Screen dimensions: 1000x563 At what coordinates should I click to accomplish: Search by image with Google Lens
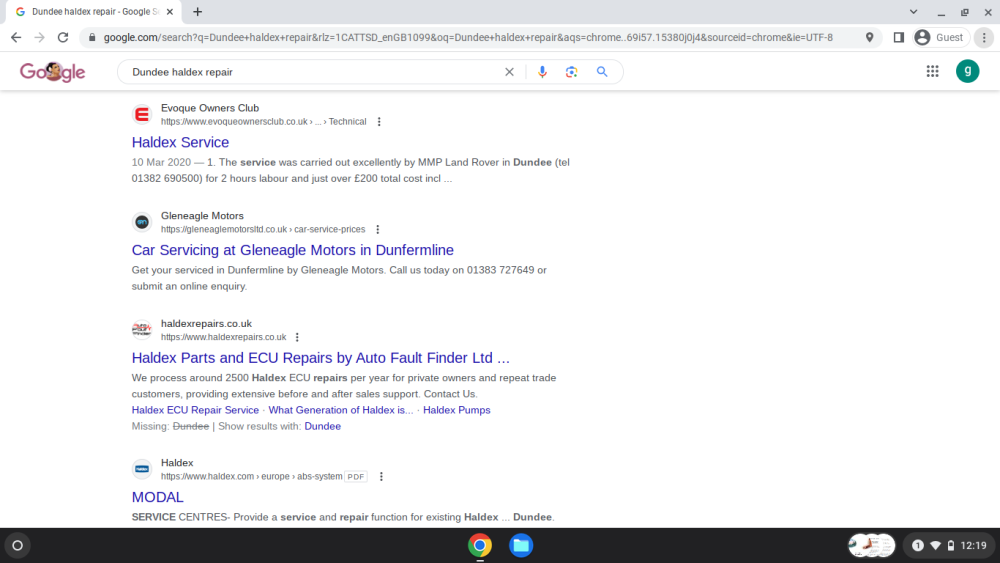[x=571, y=72]
